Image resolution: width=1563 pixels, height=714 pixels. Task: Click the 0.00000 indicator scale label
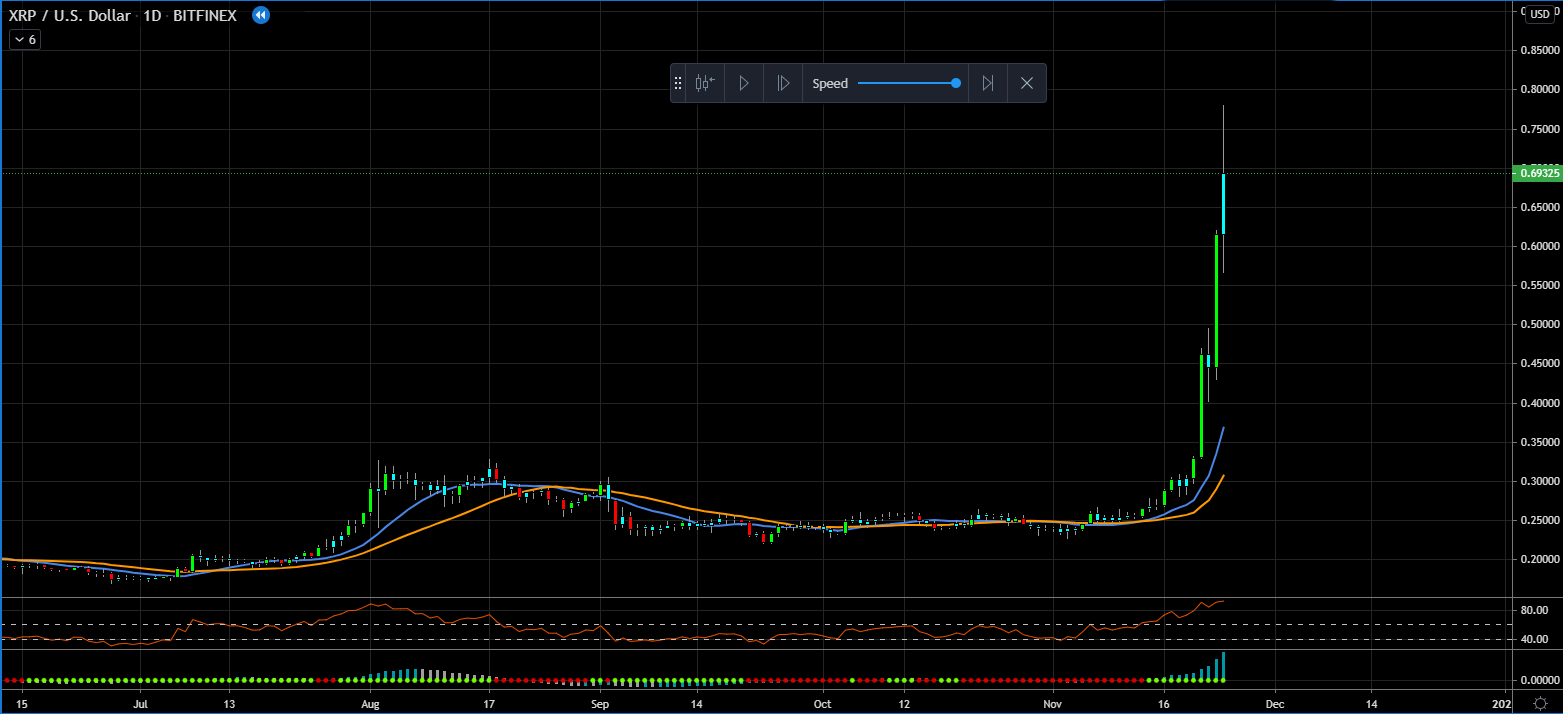tap(1540, 680)
